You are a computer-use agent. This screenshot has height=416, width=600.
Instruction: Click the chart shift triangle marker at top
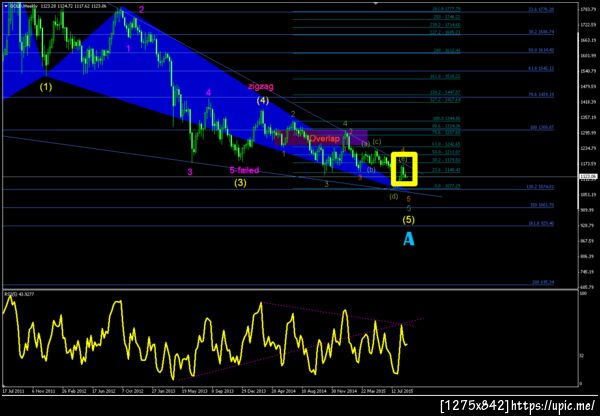tap(376, 3)
